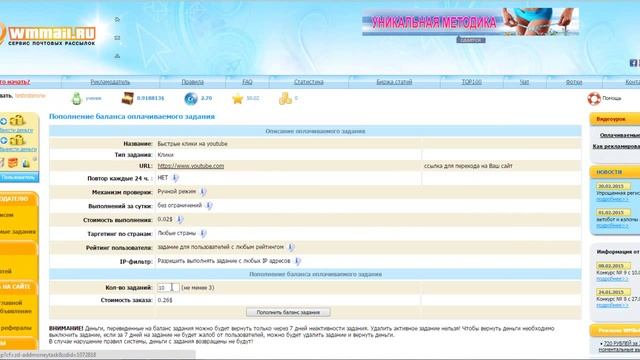Open the 'Биржа статей' menu item
Viewport: 640px width, 360px height.
tap(394, 82)
